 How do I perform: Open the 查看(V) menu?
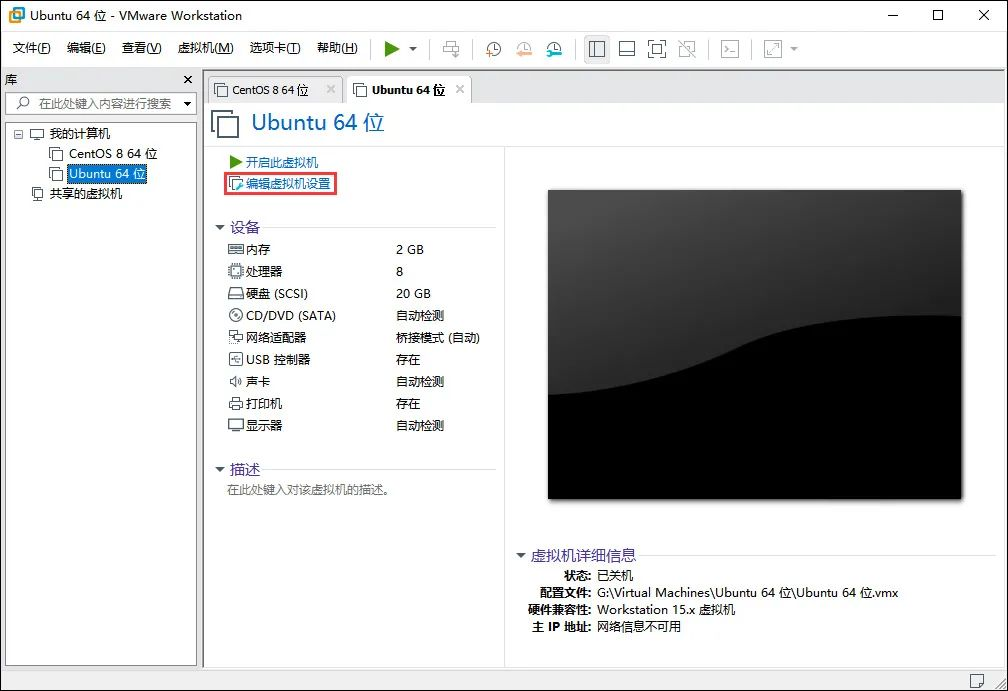click(x=141, y=48)
